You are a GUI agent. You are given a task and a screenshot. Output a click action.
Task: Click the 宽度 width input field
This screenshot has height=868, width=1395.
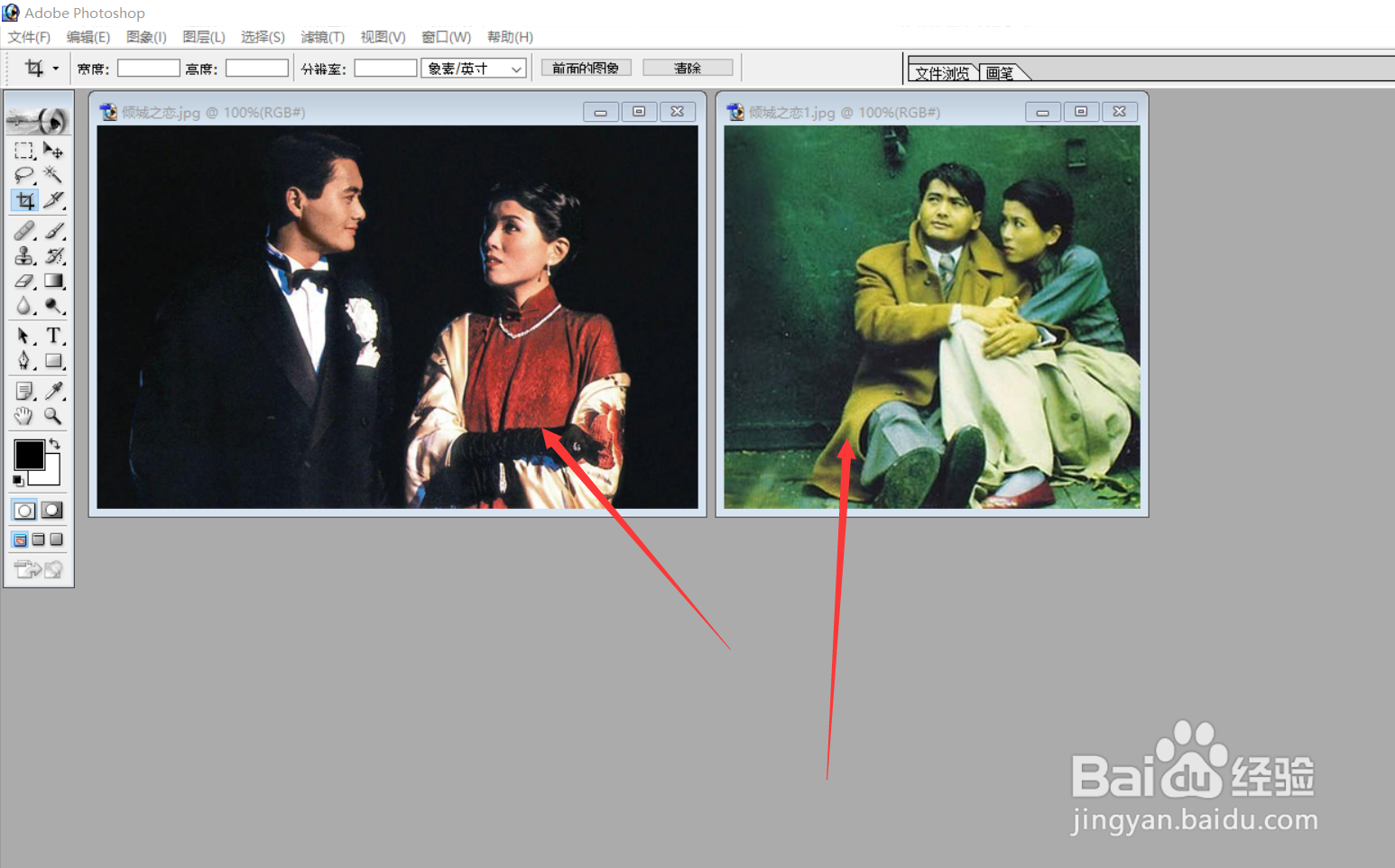click(x=148, y=68)
